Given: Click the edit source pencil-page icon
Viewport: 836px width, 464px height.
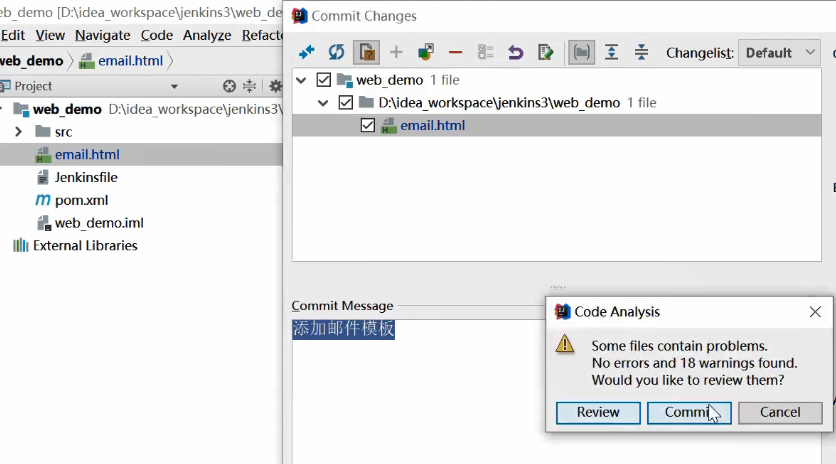Looking at the screenshot, I should coord(545,52).
